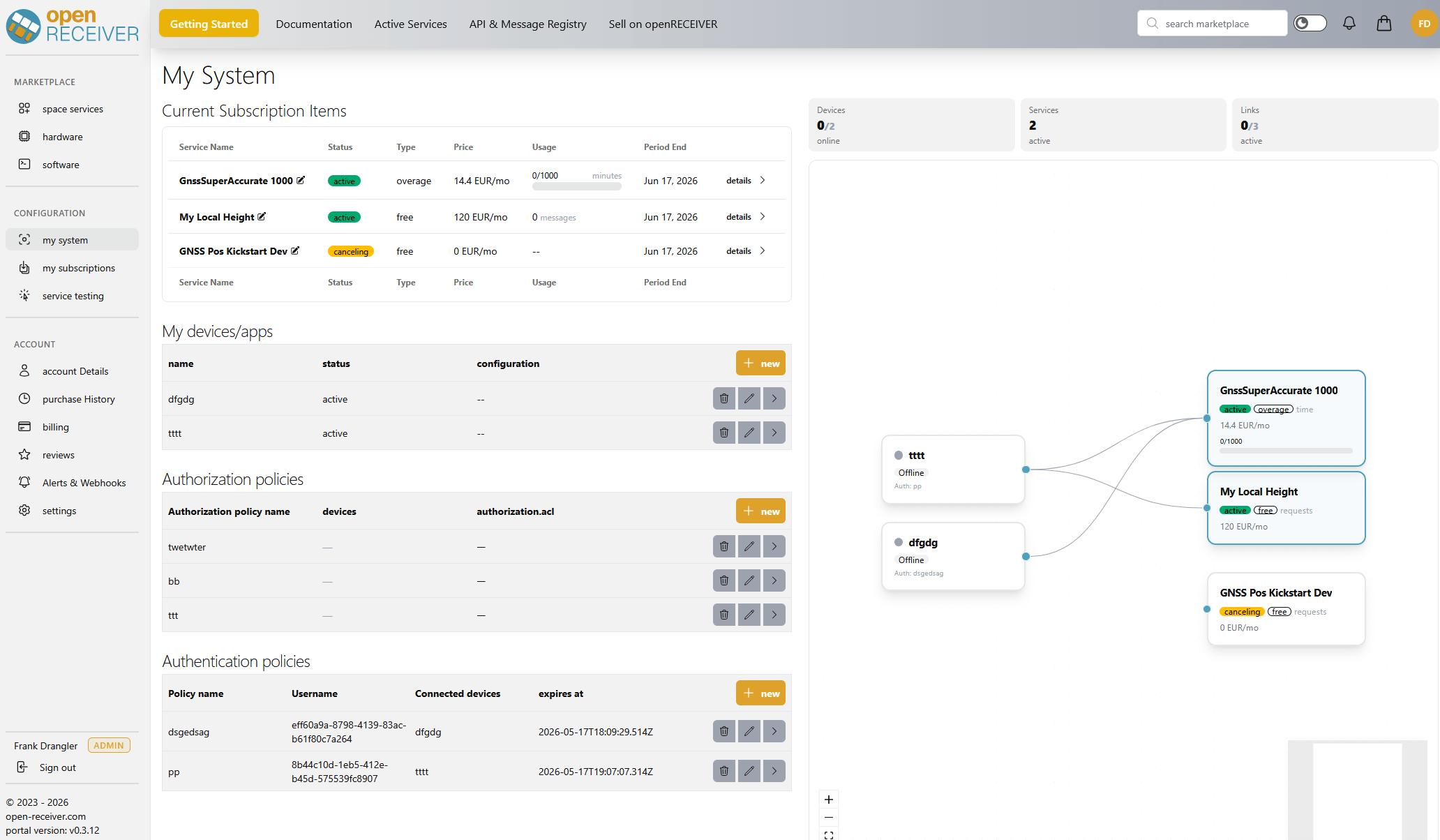
Task: Expand device tttt row
Action: [774, 433]
